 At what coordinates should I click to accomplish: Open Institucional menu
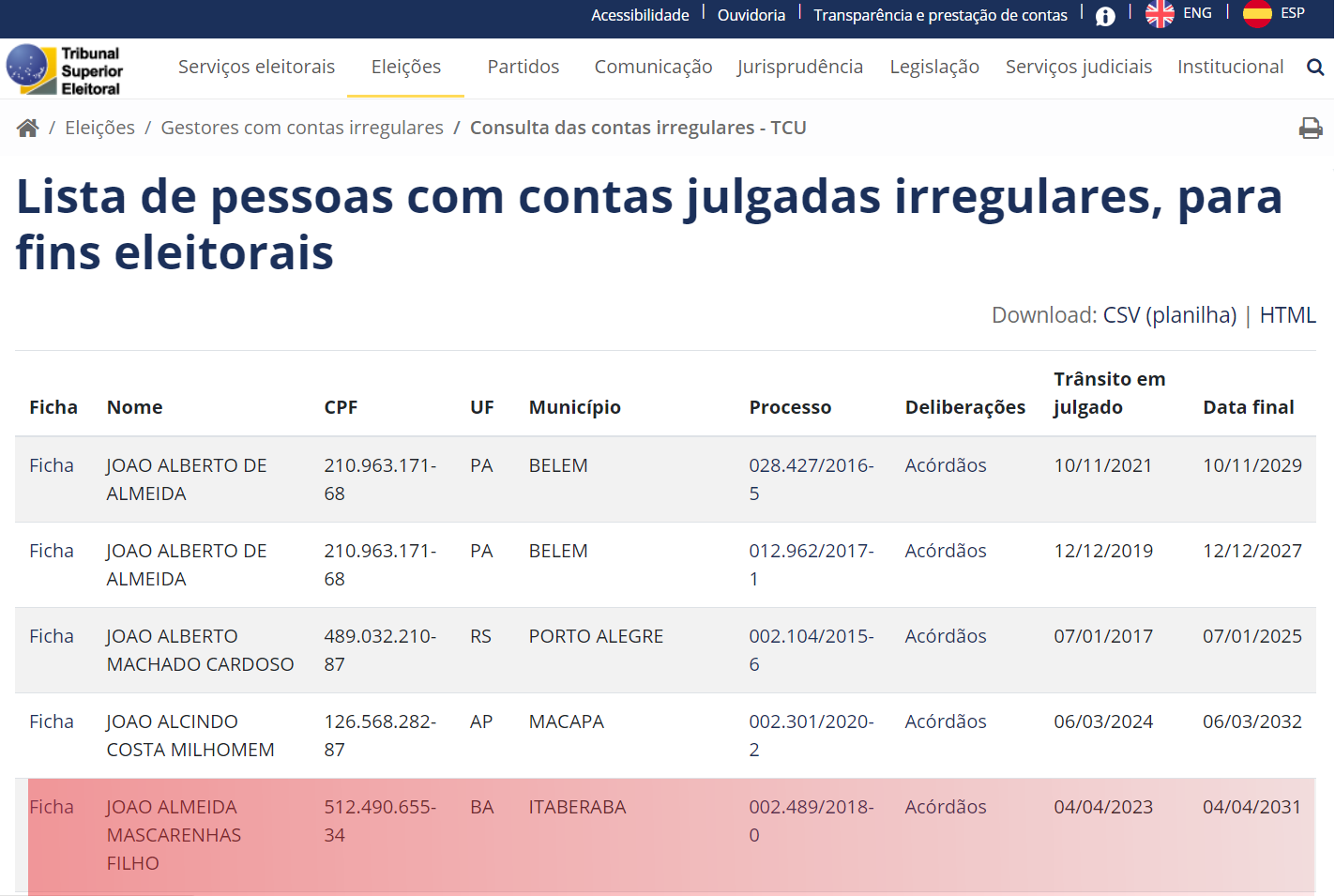(x=1231, y=67)
